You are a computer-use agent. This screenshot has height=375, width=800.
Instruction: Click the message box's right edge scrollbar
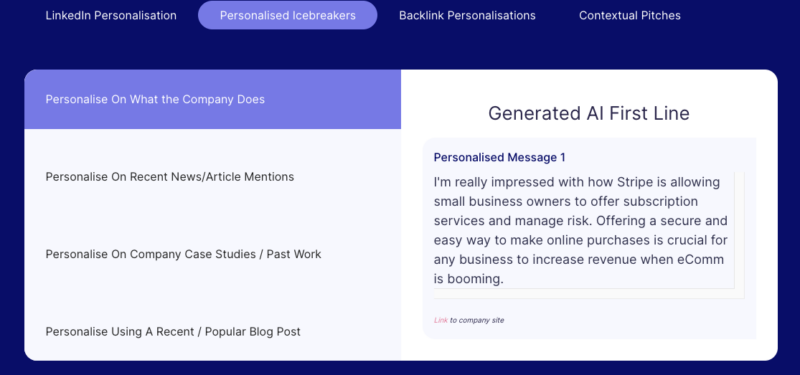(x=739, y=235)
